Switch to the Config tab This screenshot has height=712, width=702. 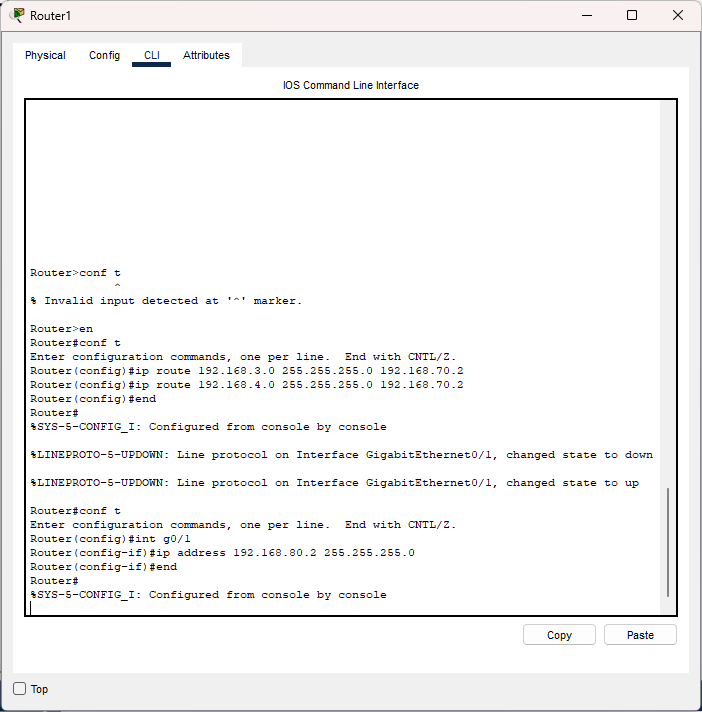pyautogui.click(x=104, y=55)
